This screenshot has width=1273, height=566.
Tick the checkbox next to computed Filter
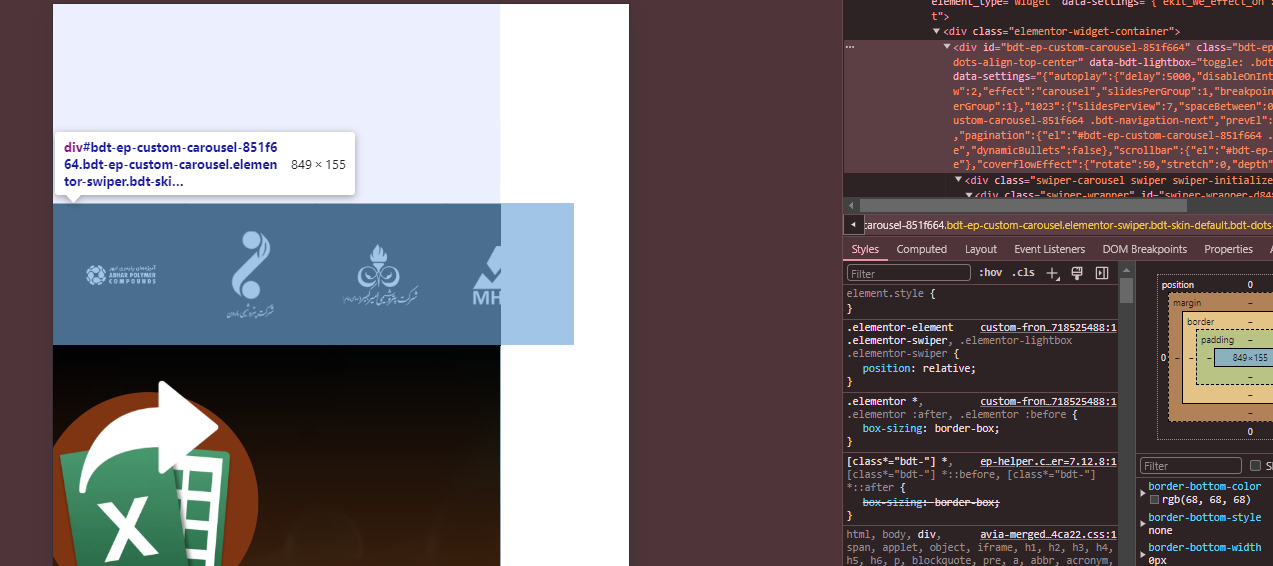click(x=1255, y=466)
